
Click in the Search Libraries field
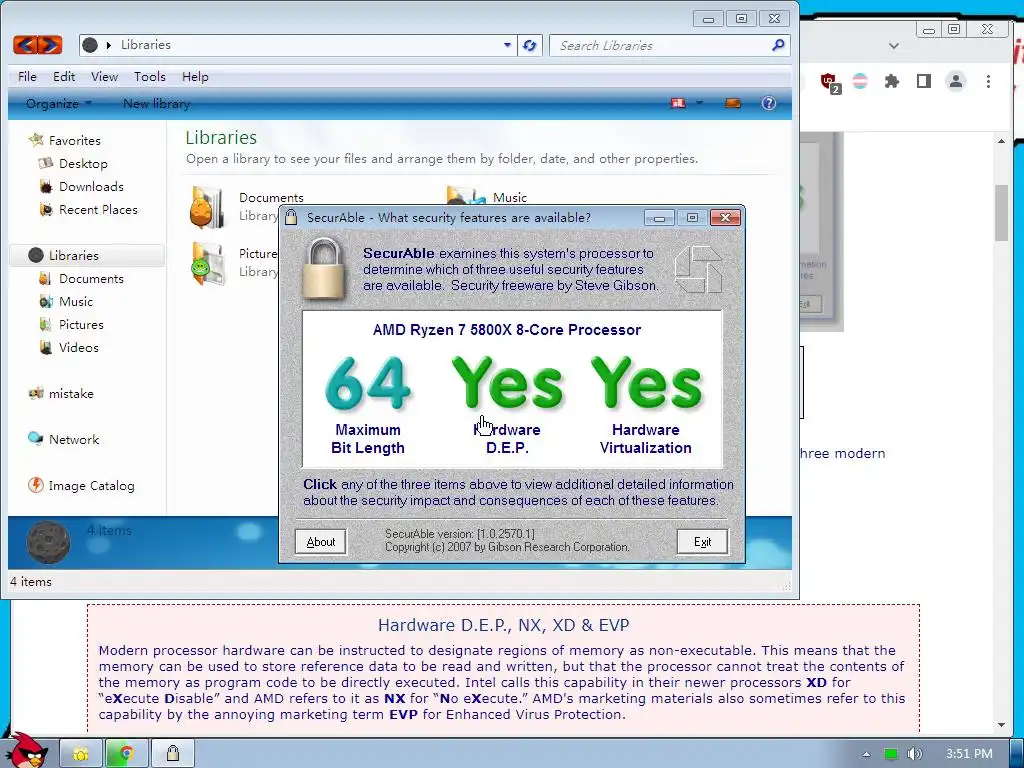(x=660, y=45)
